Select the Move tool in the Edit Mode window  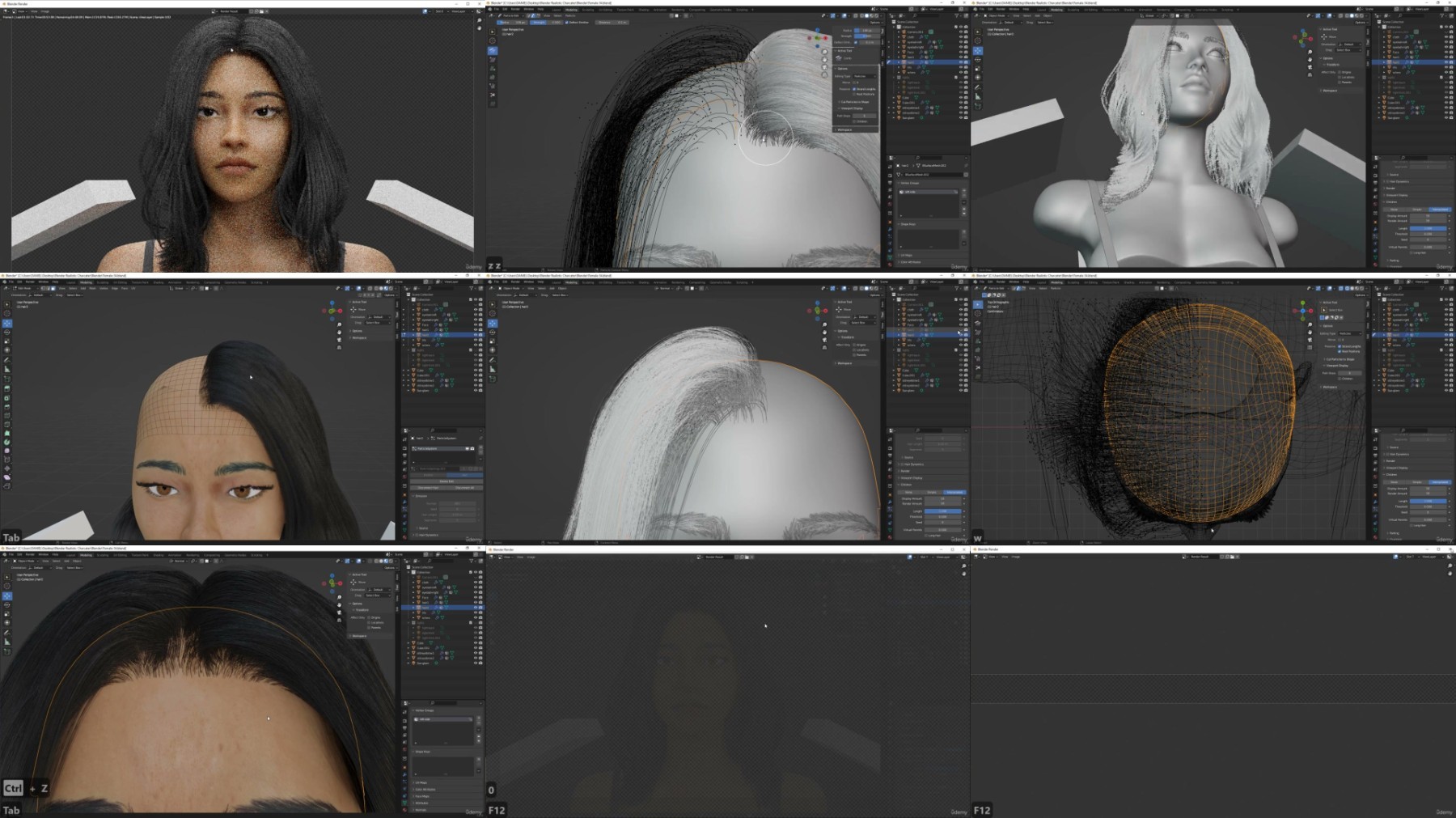pos(7,323)
